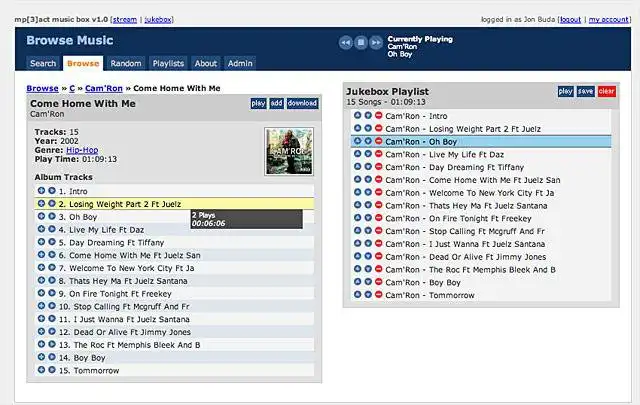Viewport: 640px width, 405px height.
Task: Move Cam'Ron - The Roc Ft Memphis up
Action: click(x=358, y=269)
